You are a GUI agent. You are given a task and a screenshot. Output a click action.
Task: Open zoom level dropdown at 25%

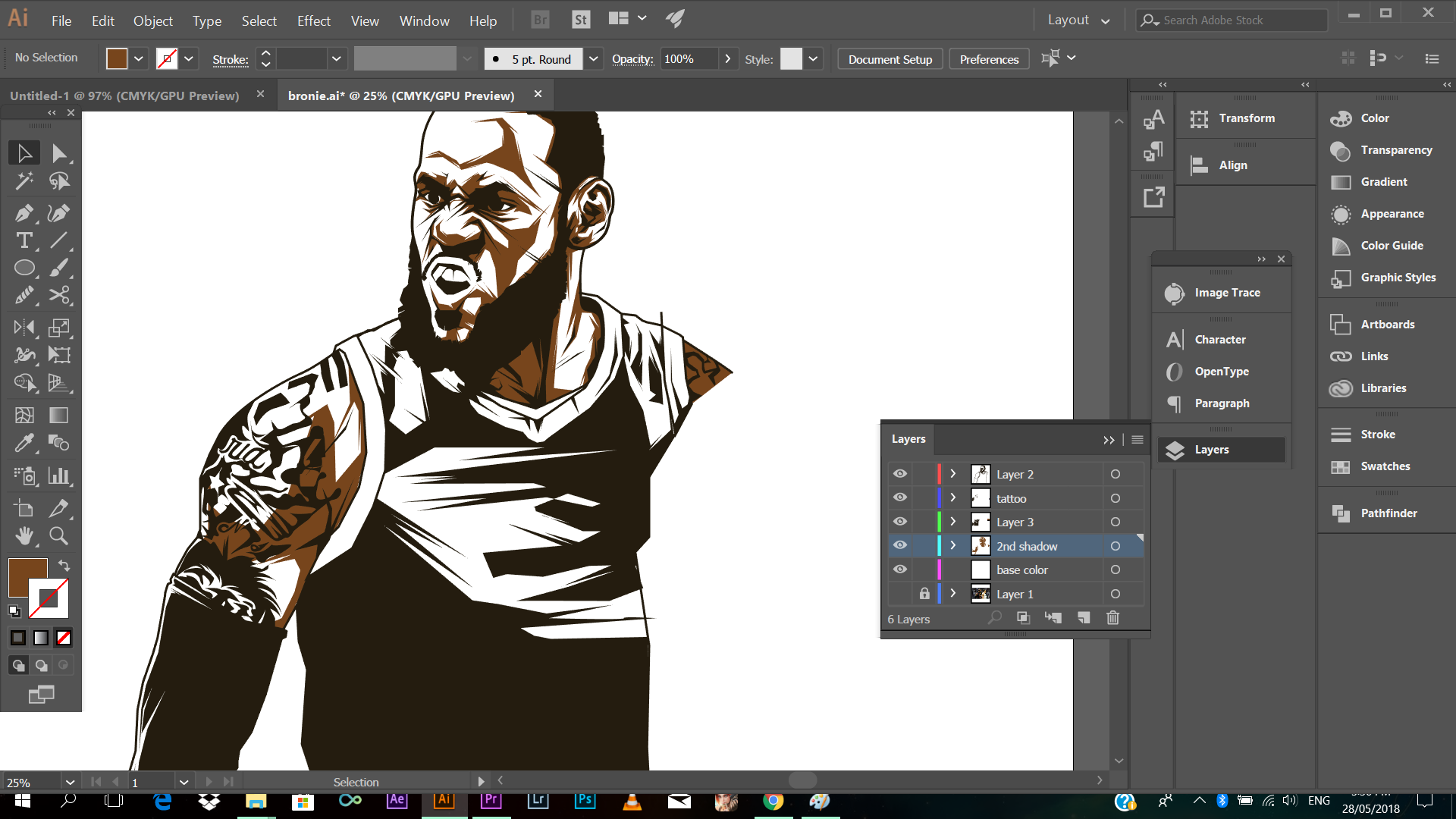pyautogui.click(x=70, y=782)
